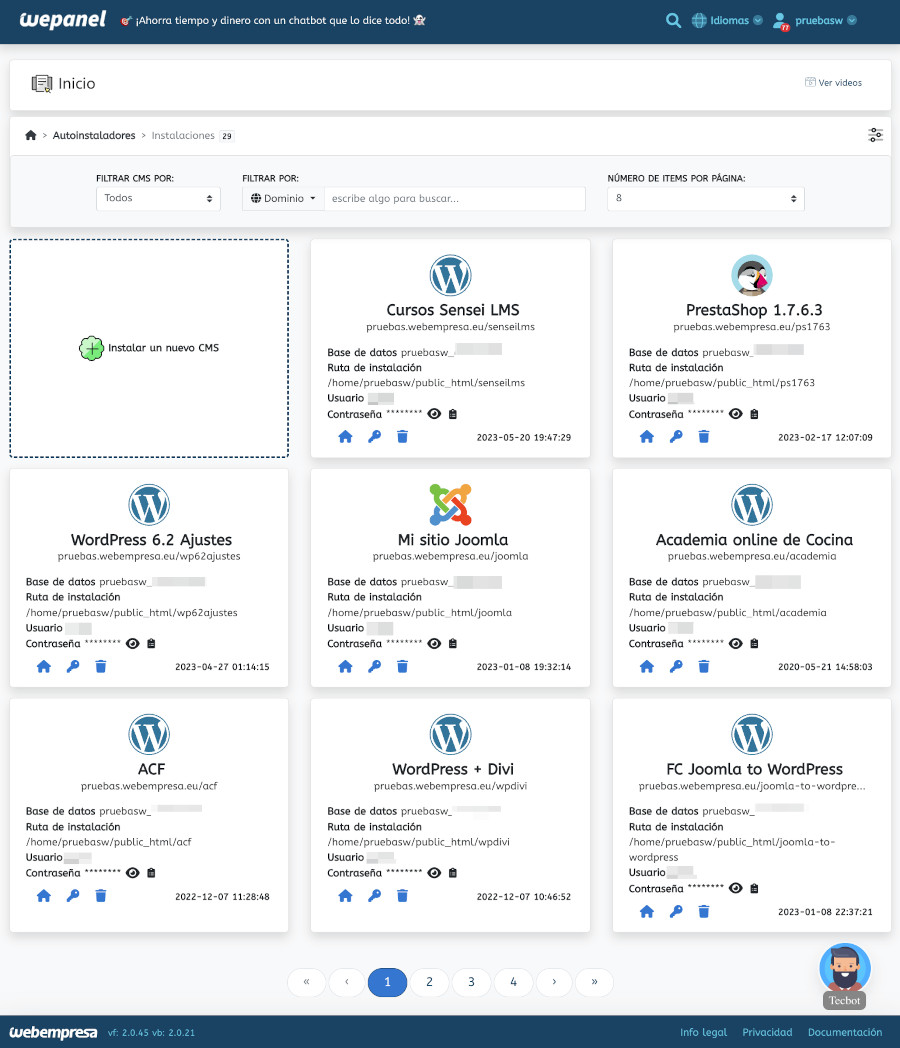
Task: Click key icon for WordPress 6.2 Ajustes
Action: [73, 666]
